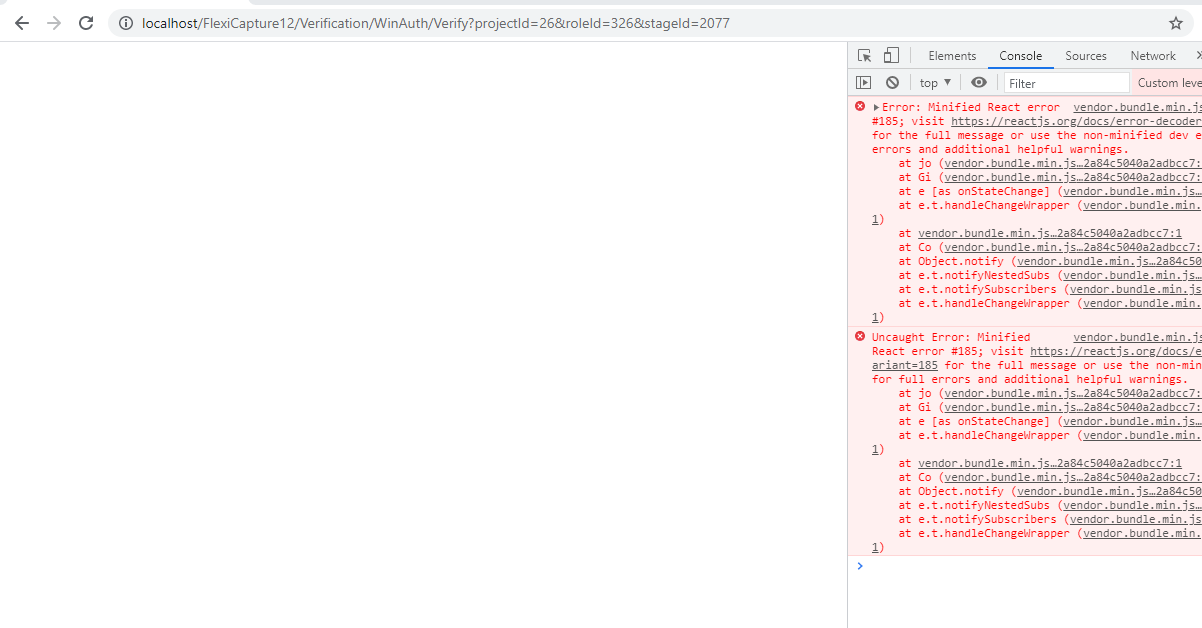Activate the inspect element picker in DevTools
This screenshot has width=1202, height=628.
(865, 56)
